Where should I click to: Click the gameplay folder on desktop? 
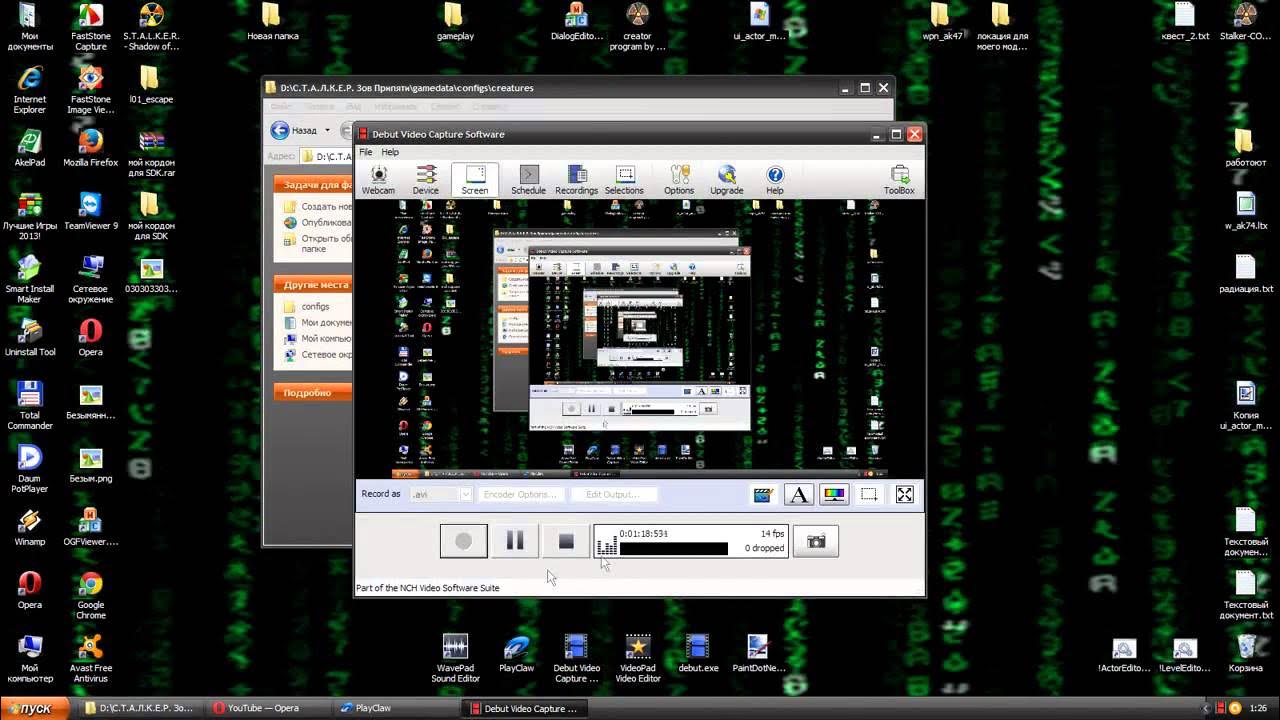455,22
